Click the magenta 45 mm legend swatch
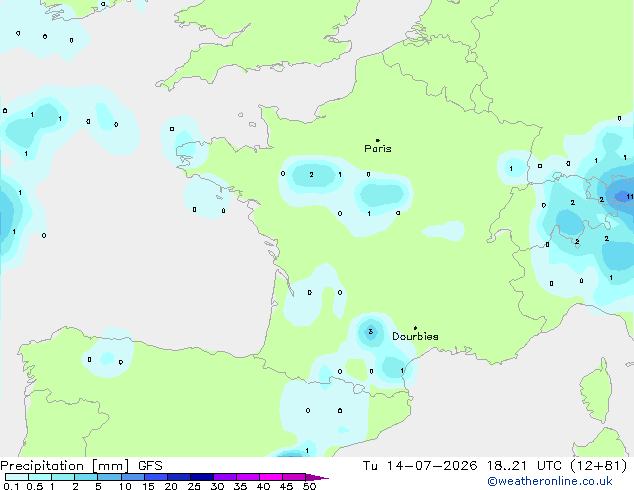This screenshot has height=490, width=634. 294,477
